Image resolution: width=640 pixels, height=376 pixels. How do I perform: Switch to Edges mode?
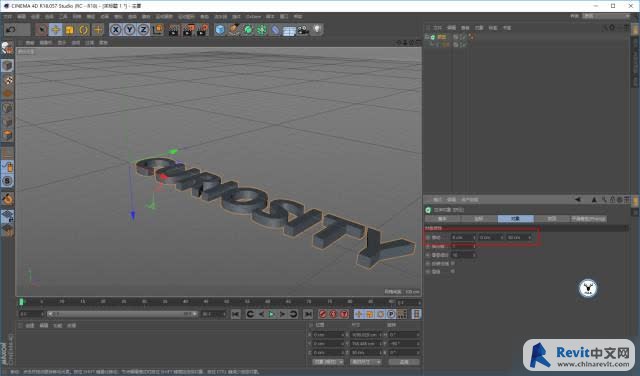pos(7,122)
